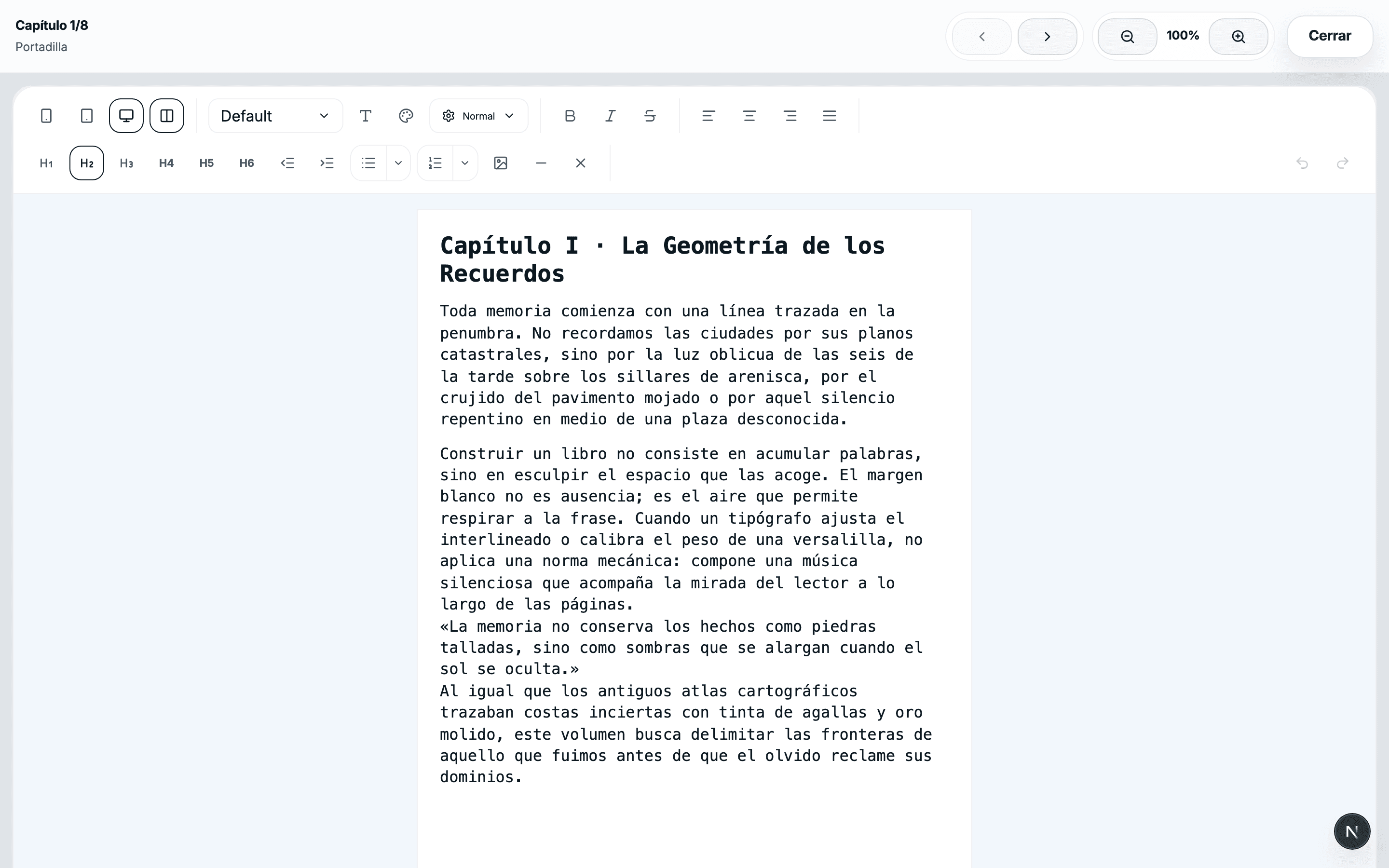Toggle the two-column spread view
The height and width of the screenshot is (868, 1389).
[x=167, y=116]
